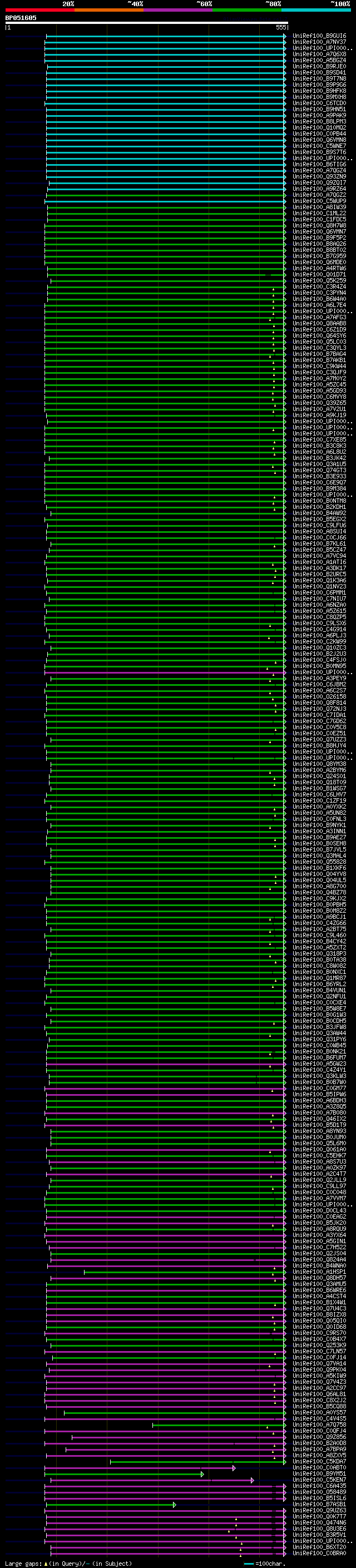Image resolution: width=356 pixels, height=1568 pixels.
Task: Open hit UniRef100_B5IPW6
Action: pyautogui.click(x=319, y=1095)
